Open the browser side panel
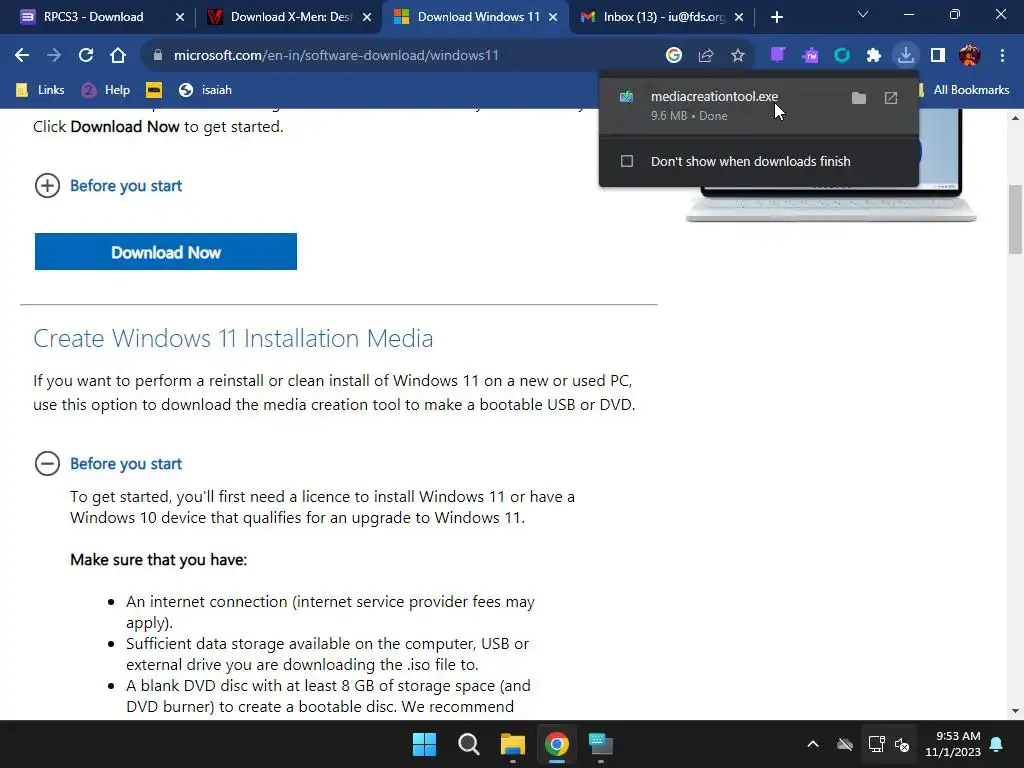Screen dimensions: 1024x768 [938, 56]
